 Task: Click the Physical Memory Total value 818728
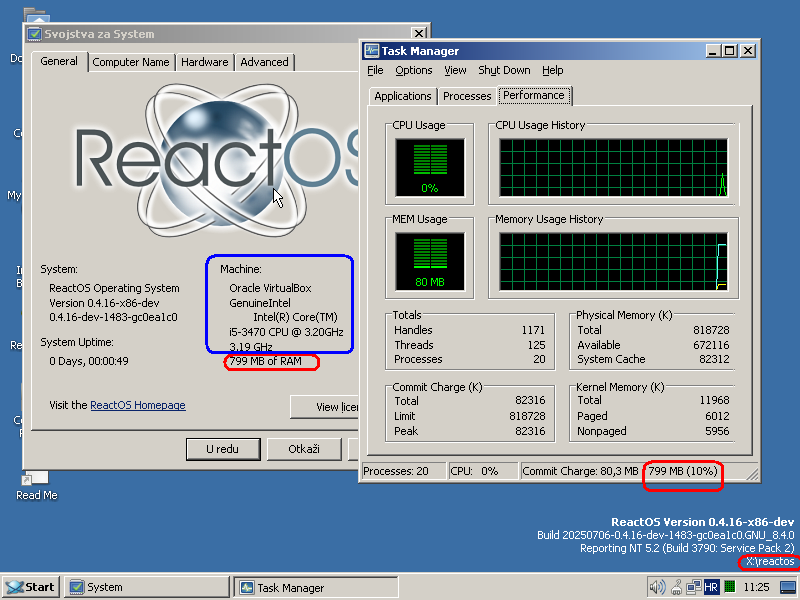tap(711, 330)
